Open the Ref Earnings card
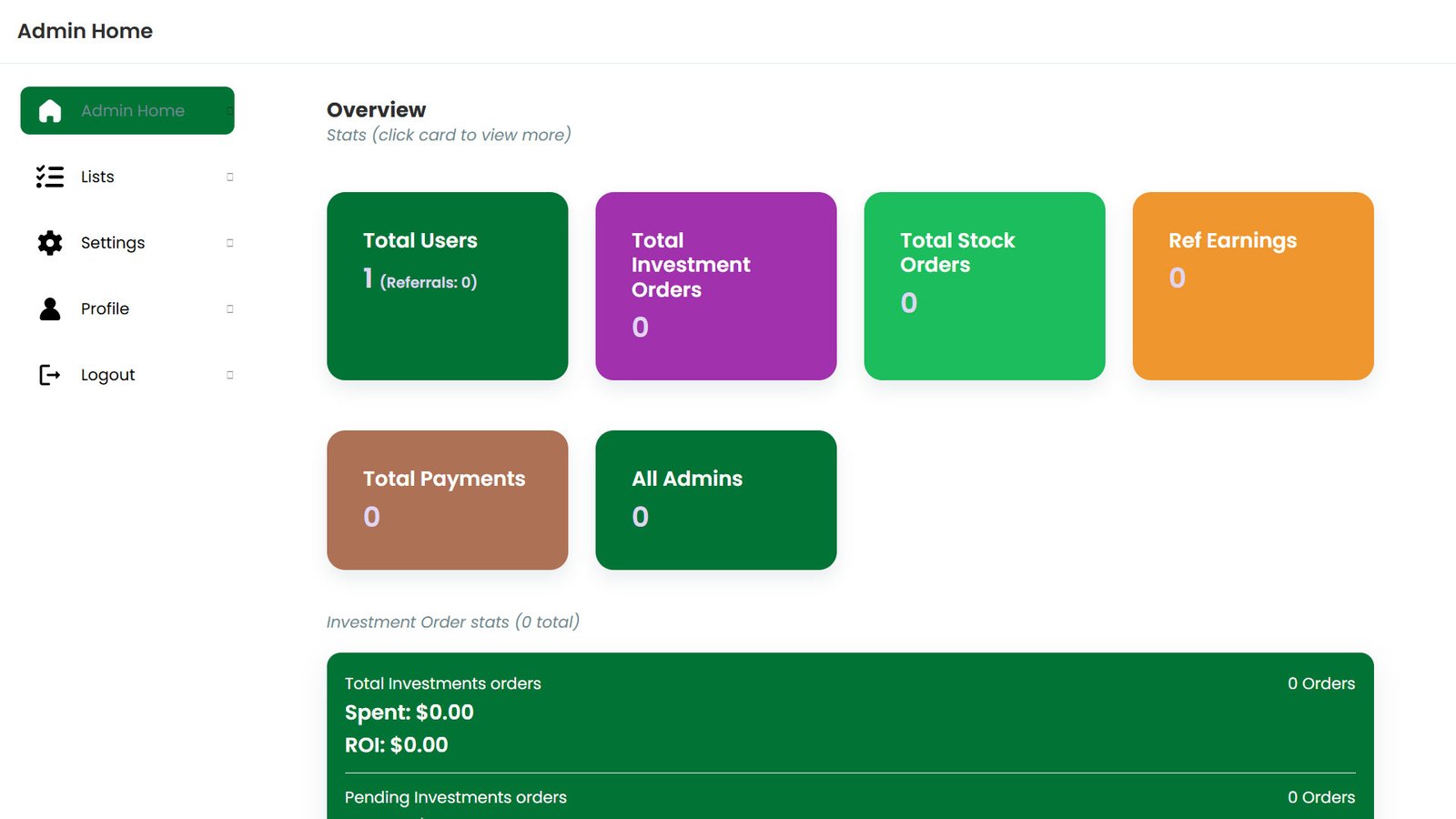This screenshot has height=819, width=1456. click(1253, 286)
